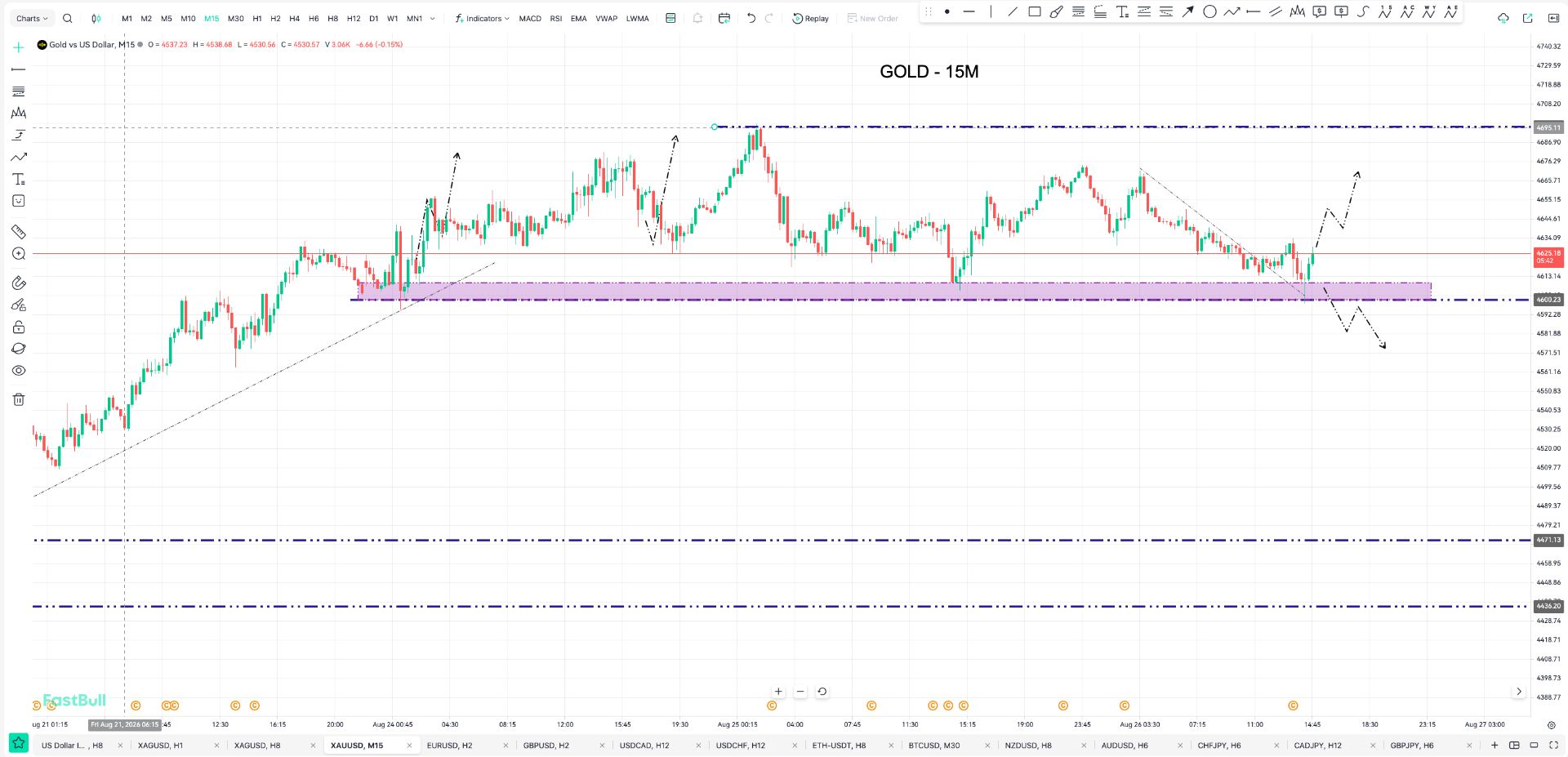Reset the chart view with the circular arrow
Screen dimensions: 1568x757
coord(822,692)
